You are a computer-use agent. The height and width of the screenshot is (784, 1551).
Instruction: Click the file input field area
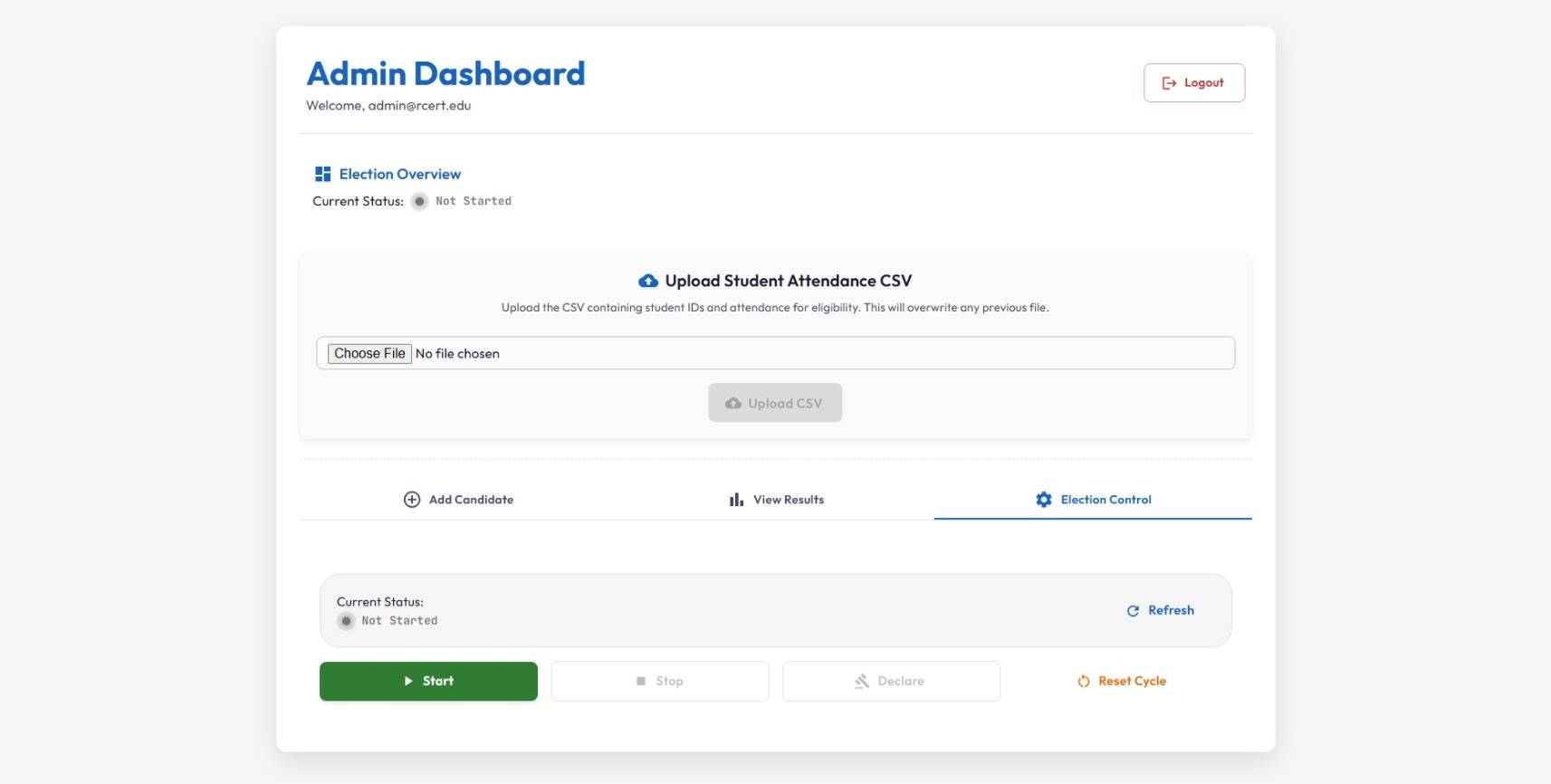pos(775,353)
